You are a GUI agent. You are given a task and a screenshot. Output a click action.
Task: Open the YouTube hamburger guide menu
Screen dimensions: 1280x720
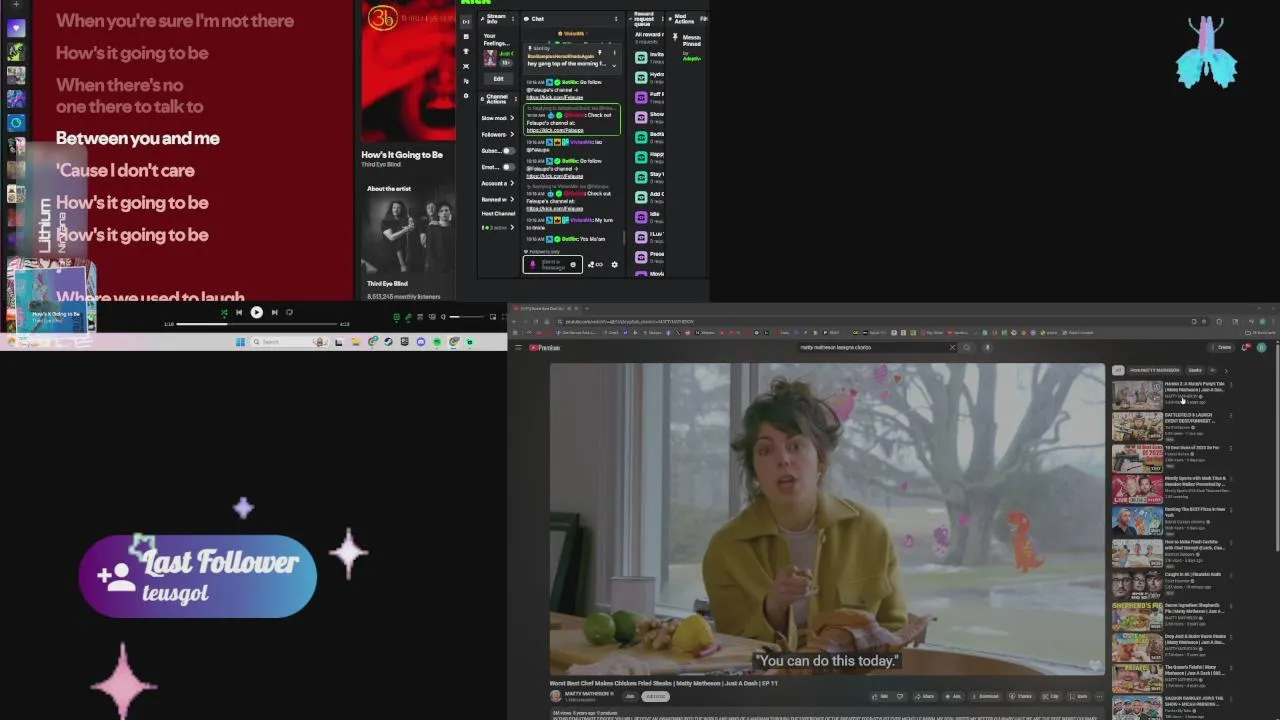pyautogui.click(x=518, y=348)
